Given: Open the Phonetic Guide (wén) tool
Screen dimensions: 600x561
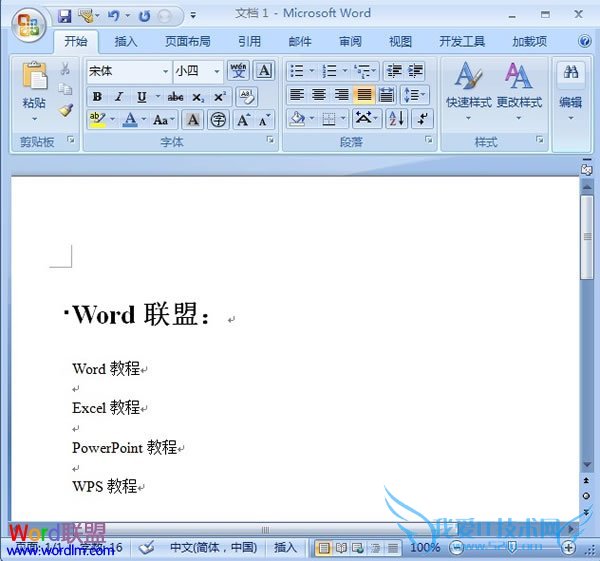Looking at the screenshot, I should [238, 70].
